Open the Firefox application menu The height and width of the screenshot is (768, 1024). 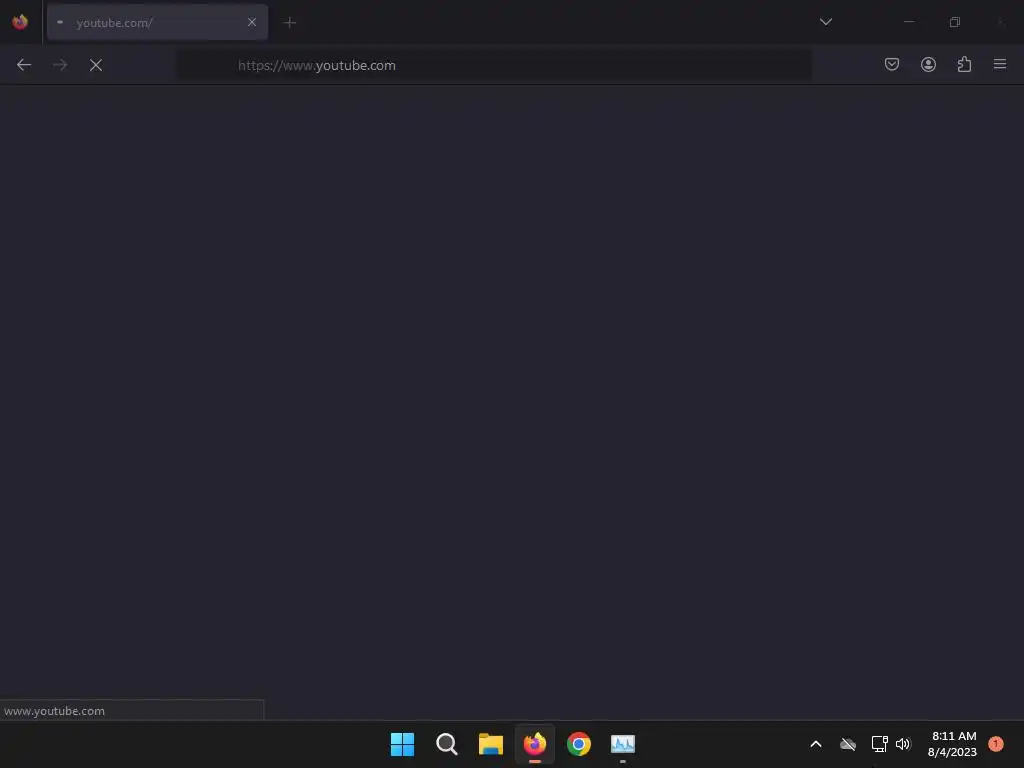1000,64
